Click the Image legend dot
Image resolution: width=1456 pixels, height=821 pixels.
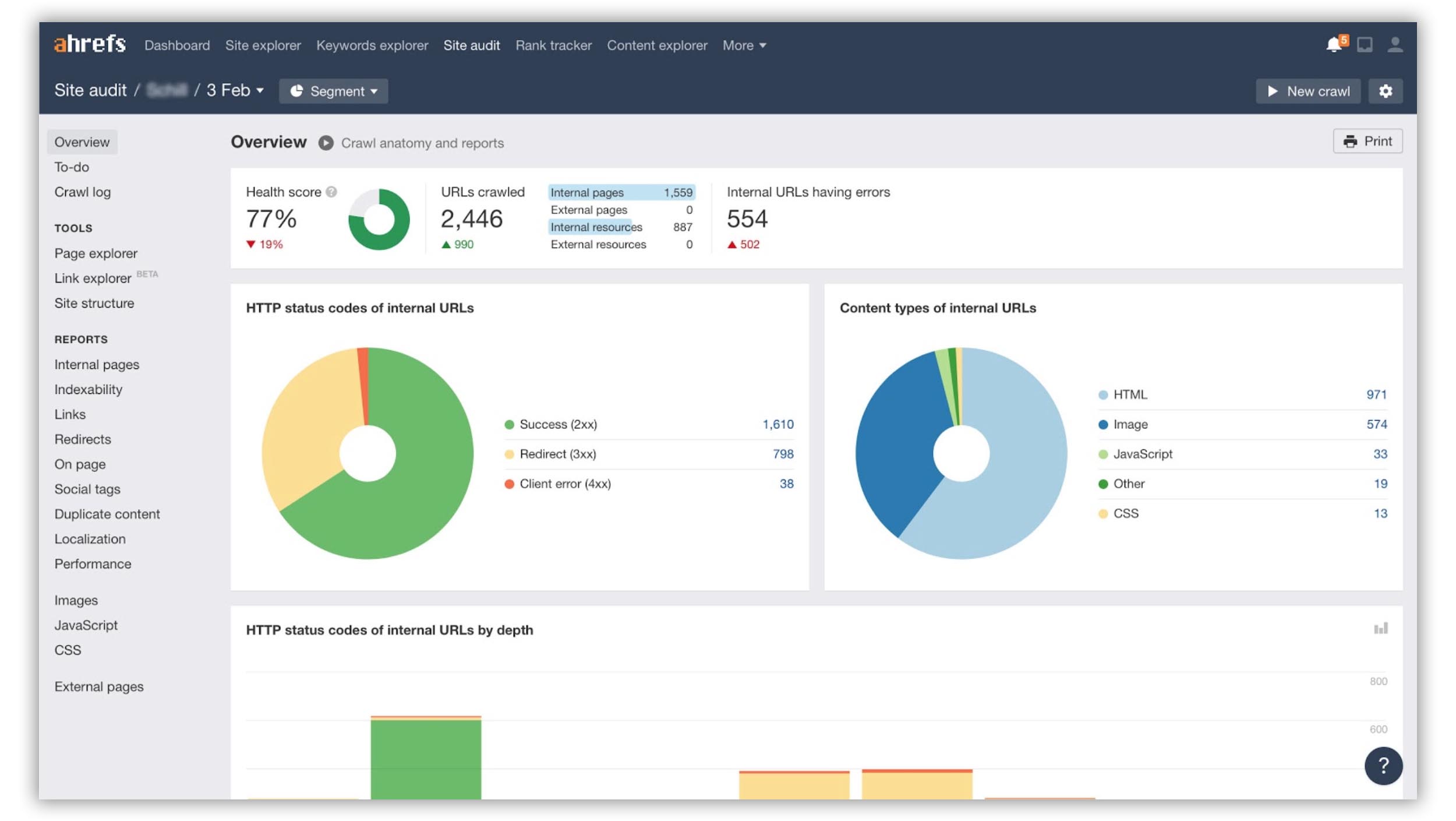click(x=1102, y=424)
